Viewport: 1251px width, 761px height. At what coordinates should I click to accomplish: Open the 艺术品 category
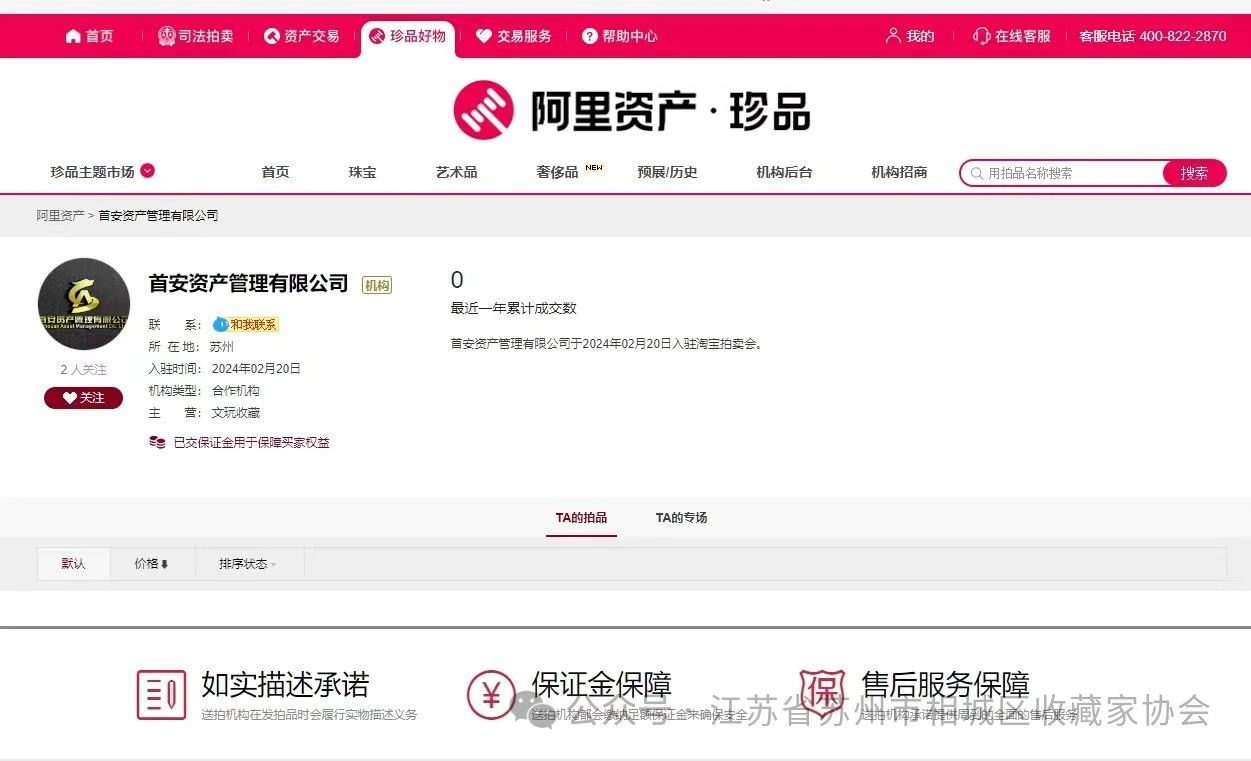coord(456,172)
